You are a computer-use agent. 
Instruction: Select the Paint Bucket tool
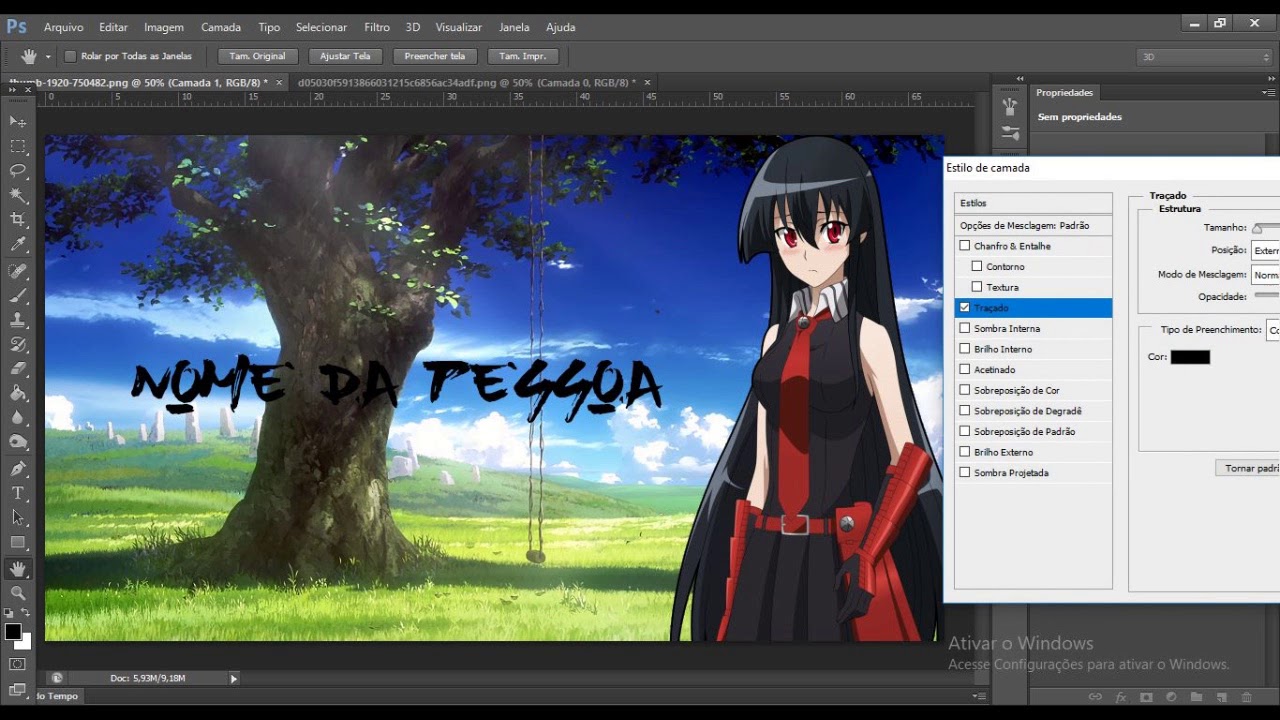[x=18, y=394]
